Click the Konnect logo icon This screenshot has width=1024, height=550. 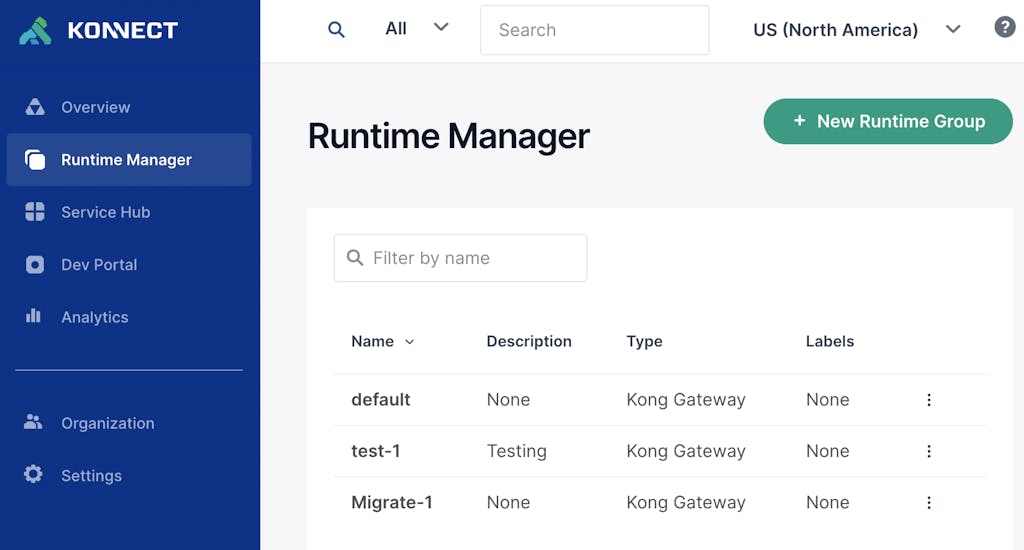click(35, 31)
